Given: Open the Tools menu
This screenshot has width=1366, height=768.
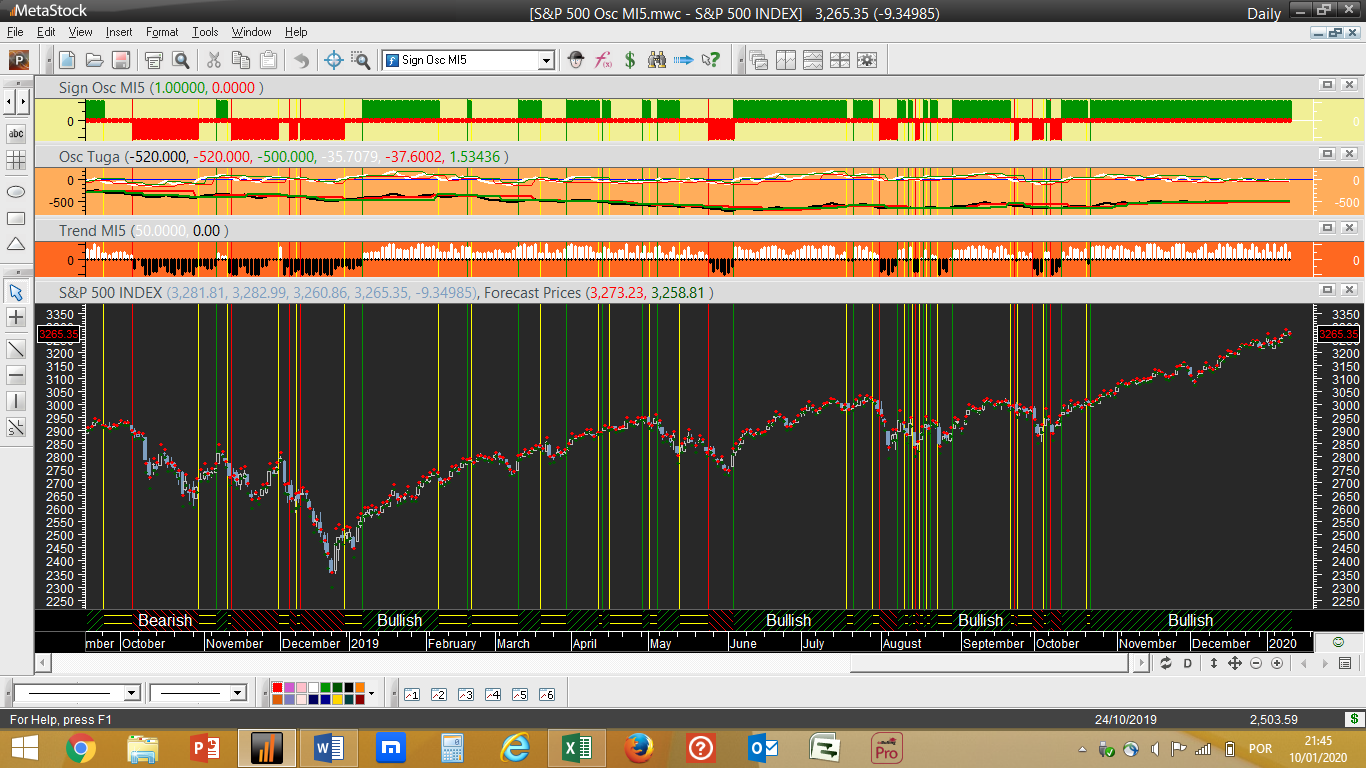Looking at the screenshot, I should point(205,32).
